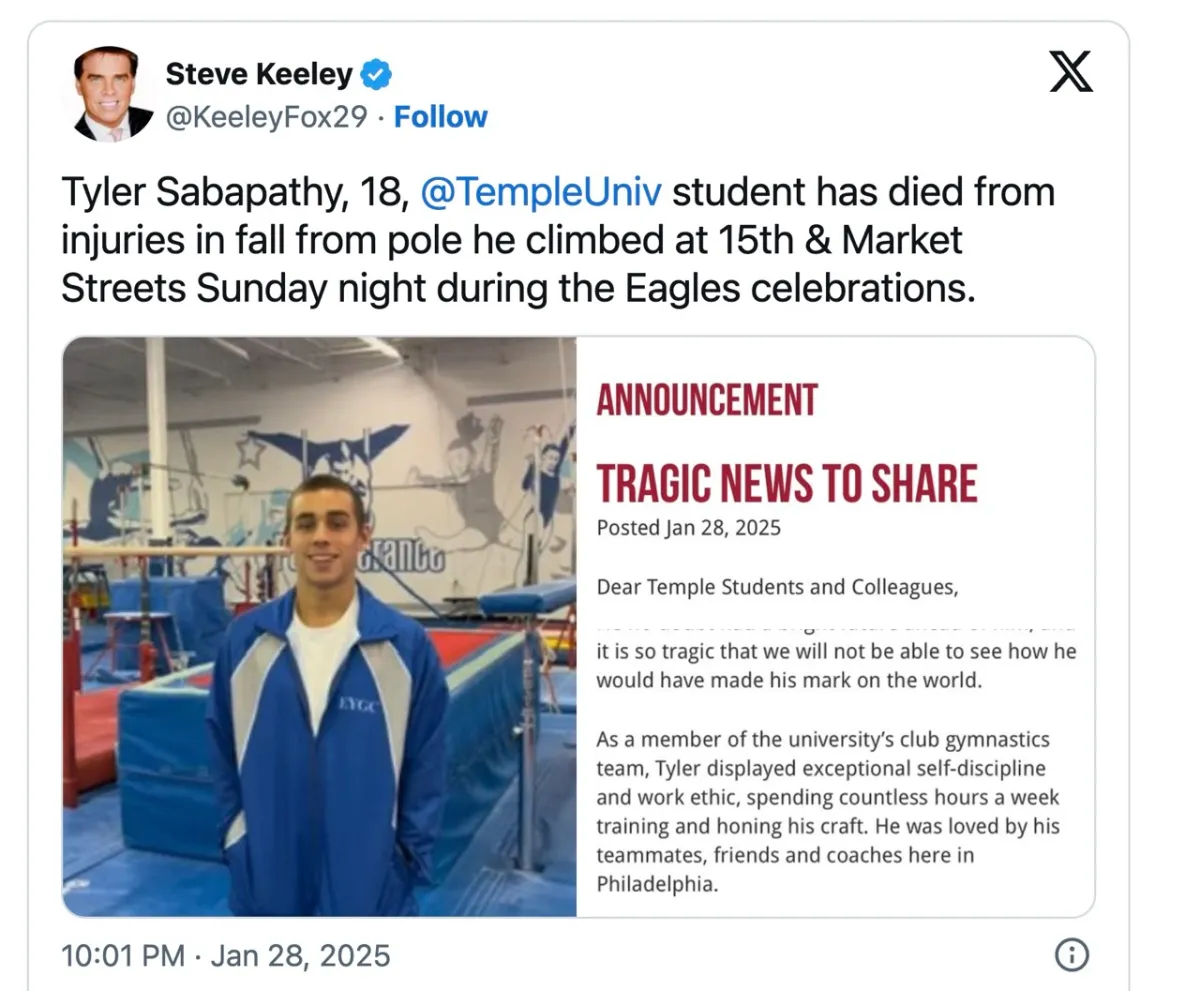Screen dimensions: 1200x991
Task: Click Steve Keeley's profile avatar
Action: pos(113,94)
